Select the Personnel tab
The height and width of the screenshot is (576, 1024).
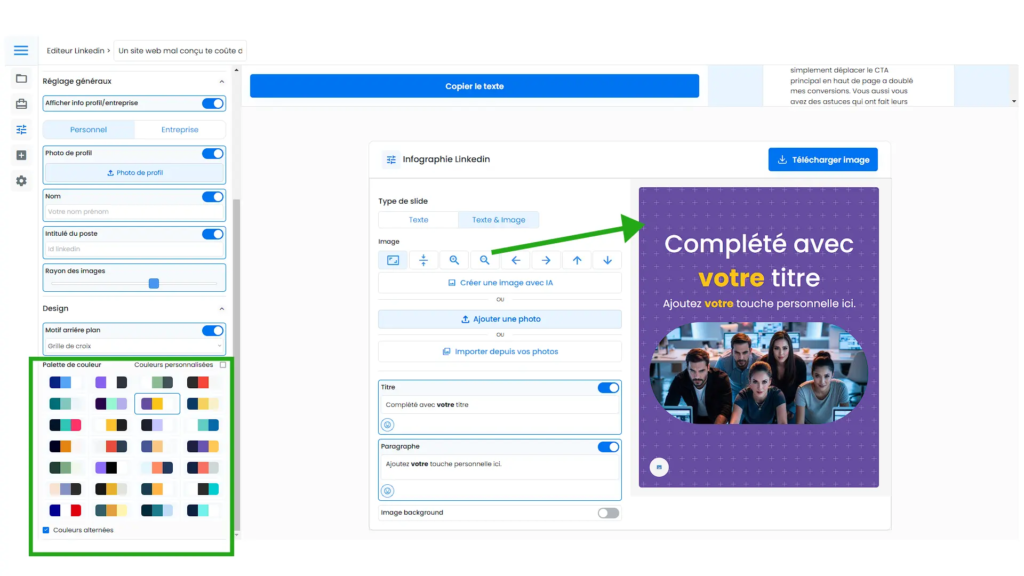pyautogui.click(x=89, y=129)
